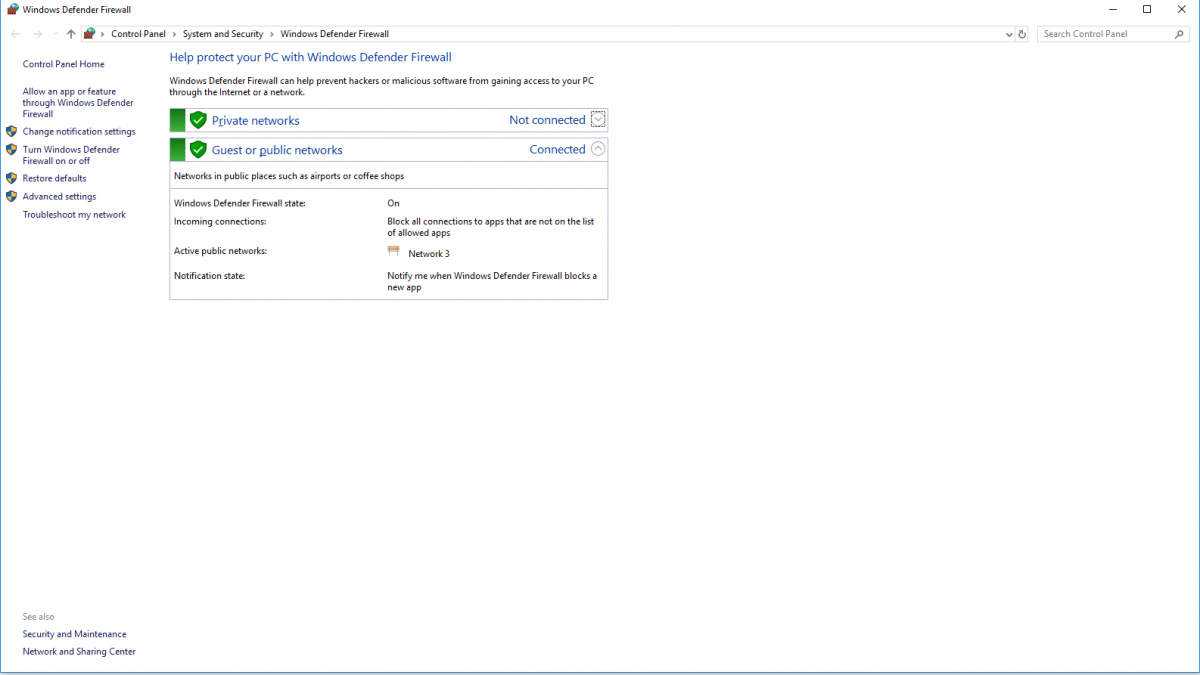Click Not connected status text
The height and width of the screenshot is (675, 1200).
tap(547, 120)
